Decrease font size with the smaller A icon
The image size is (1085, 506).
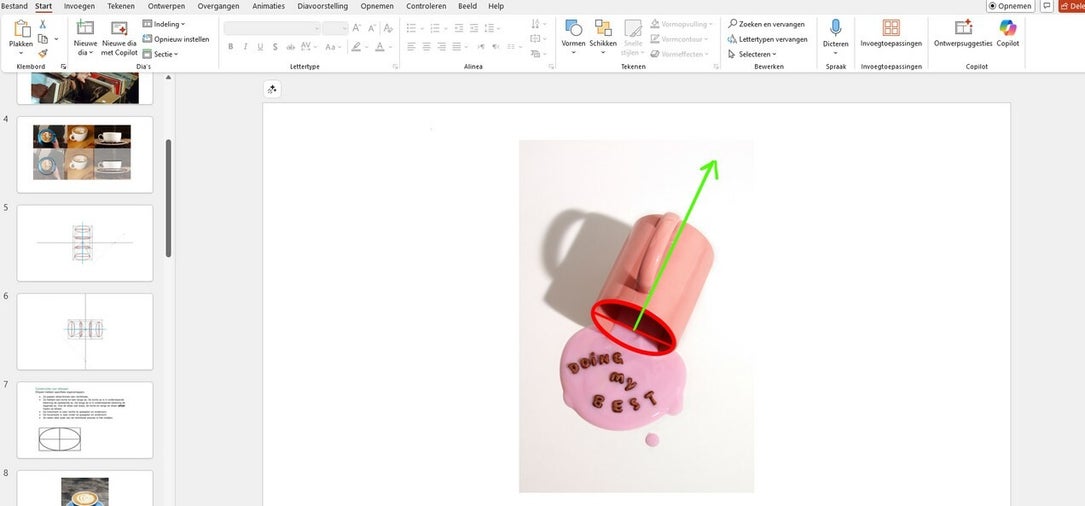coord(372,28)
